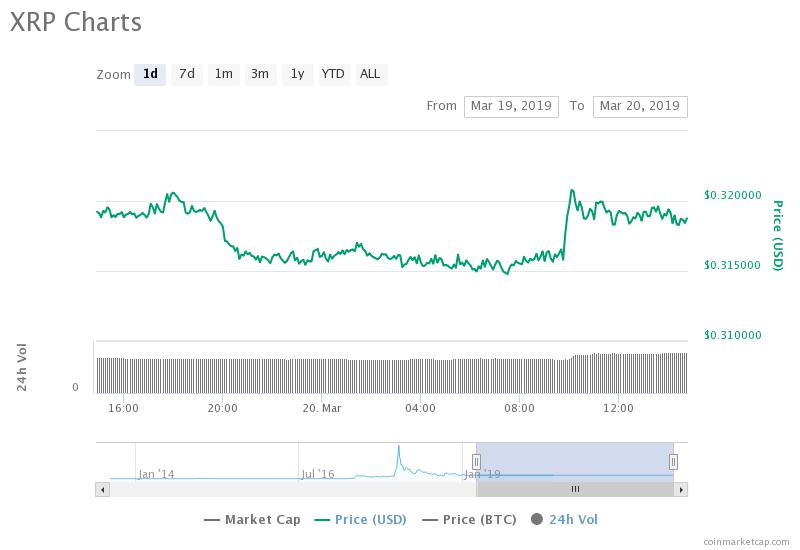Select 1y zoom range
Image resolution: width=800 pixels, height=550 pixels.
[x=297, y=74]
